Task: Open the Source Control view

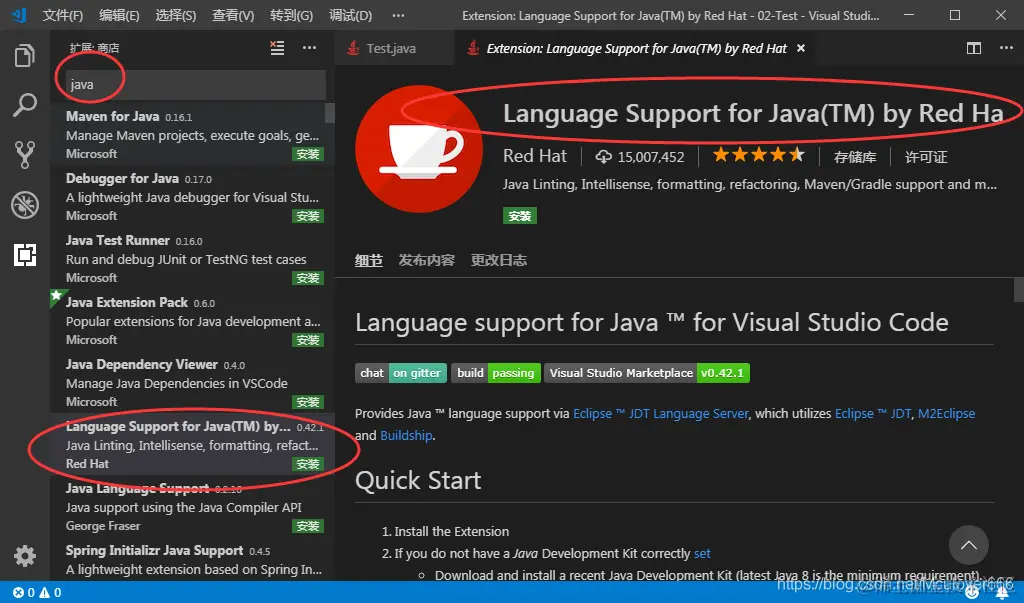Action: click(25, 155)
